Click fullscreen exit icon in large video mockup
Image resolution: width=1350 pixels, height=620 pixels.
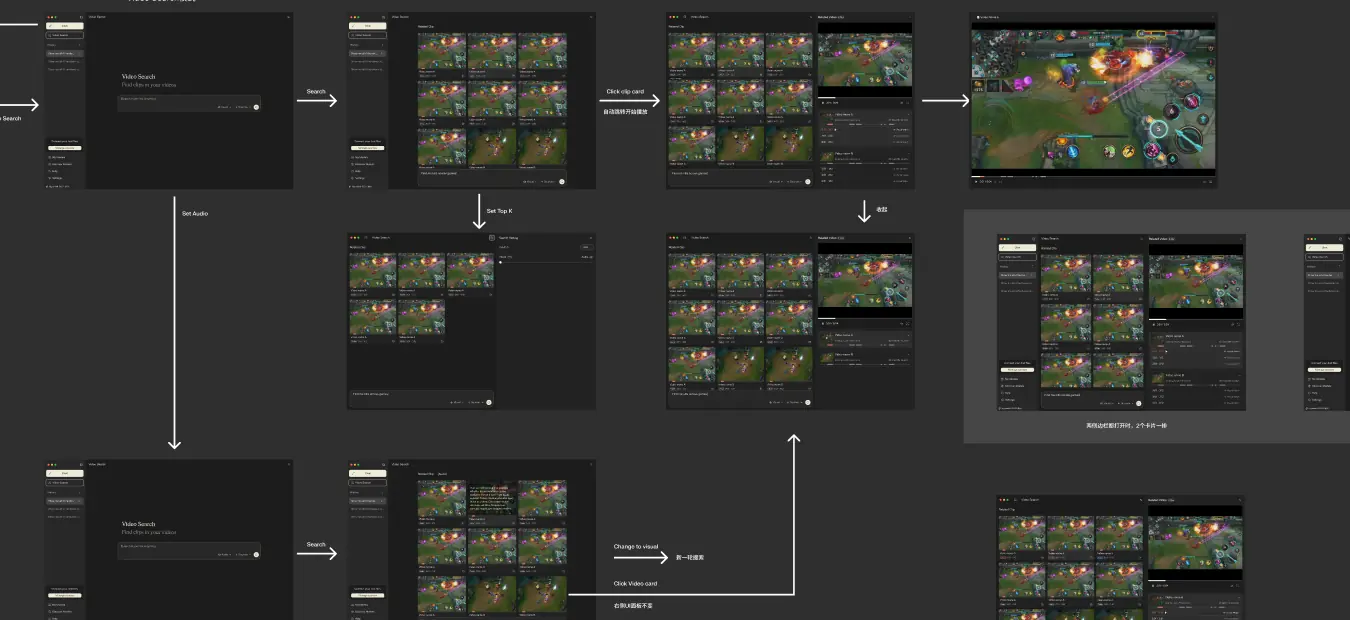(1210, 182)
